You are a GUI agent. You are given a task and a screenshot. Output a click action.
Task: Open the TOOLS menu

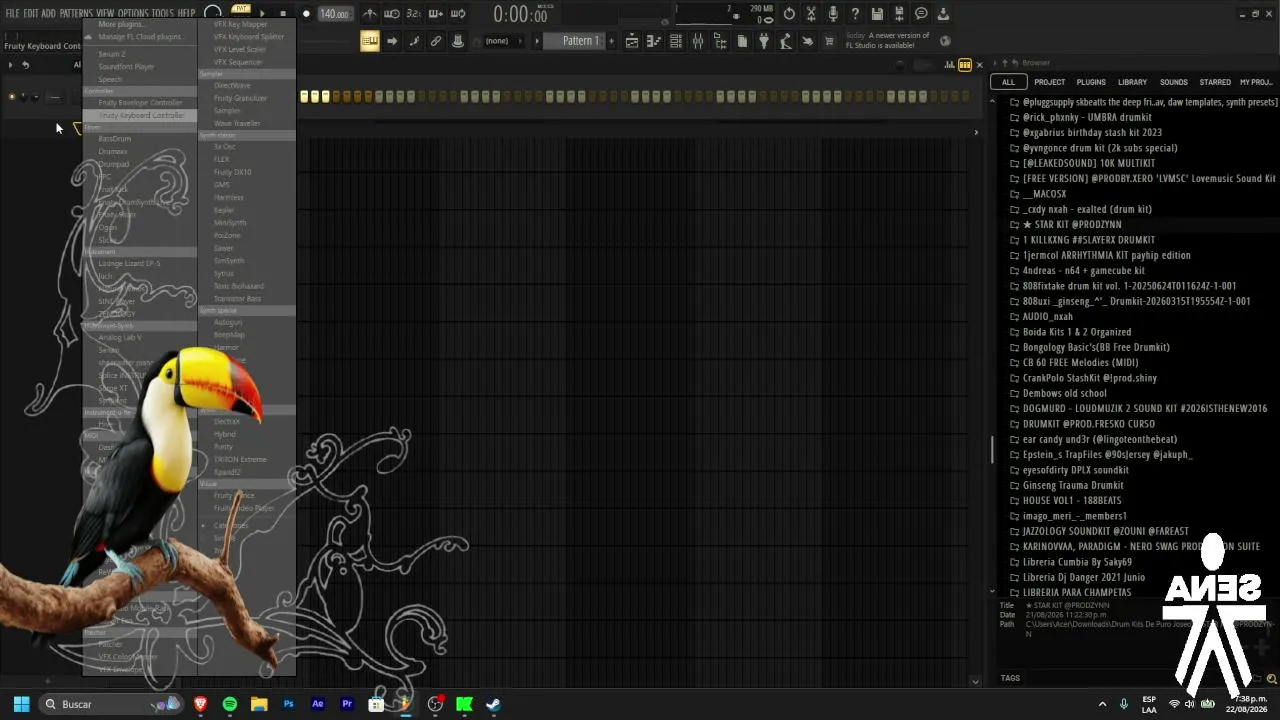point(162,13)
